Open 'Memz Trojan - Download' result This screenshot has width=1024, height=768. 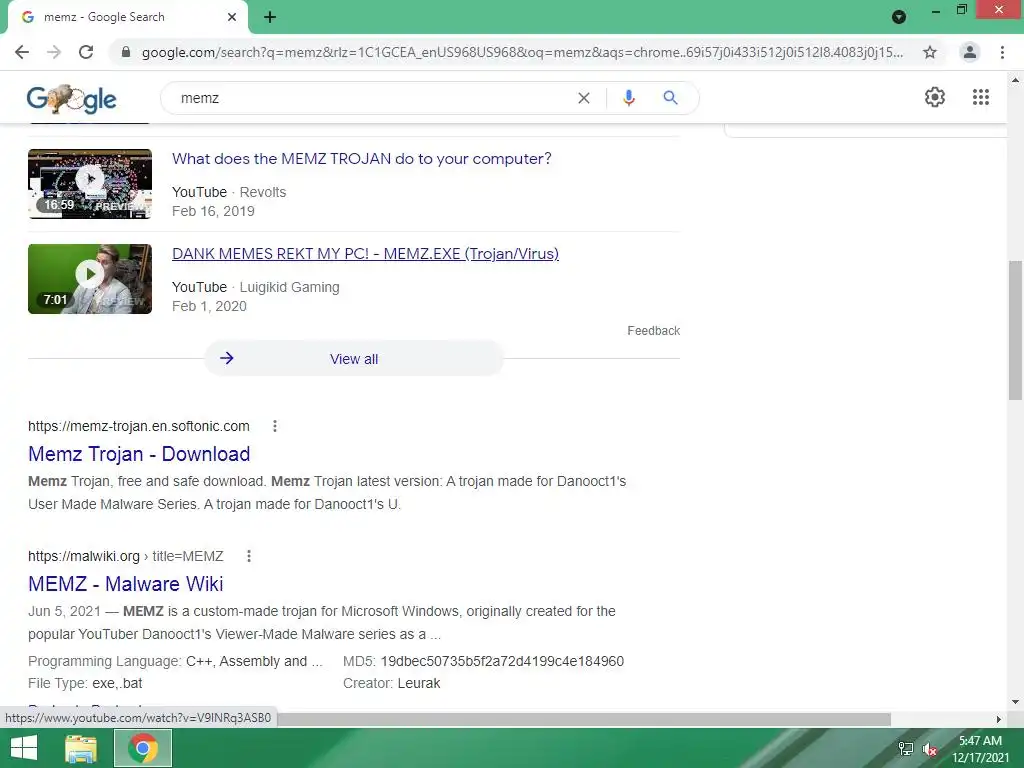click(139, 454)
